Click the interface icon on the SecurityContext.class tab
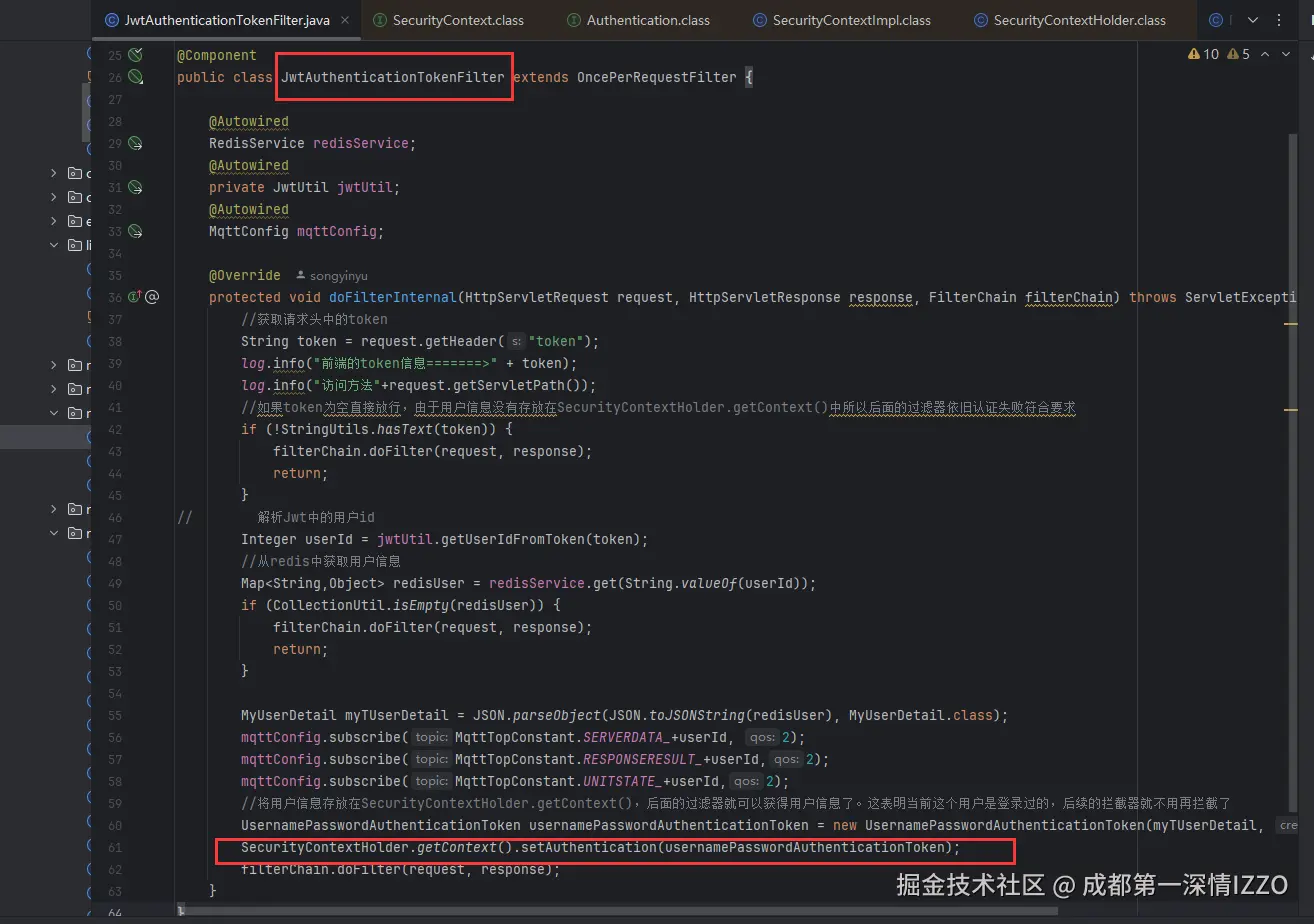The width and height of the screenshot is (1314, 924). click(x=379, y=20)
